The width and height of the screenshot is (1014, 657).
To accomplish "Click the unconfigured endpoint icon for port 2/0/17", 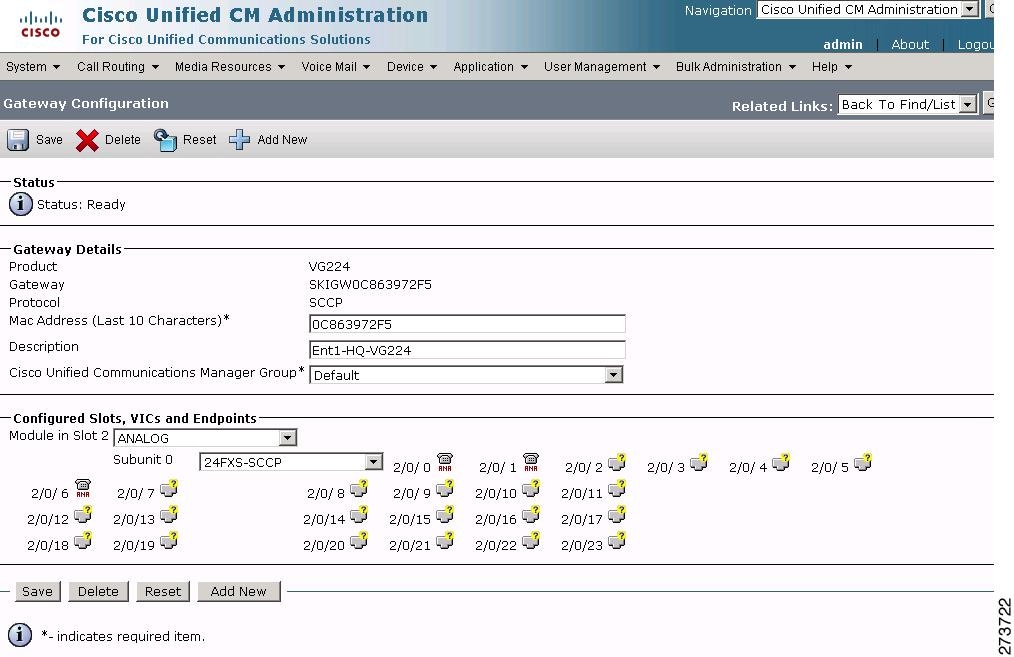I will tap(617, 514).
